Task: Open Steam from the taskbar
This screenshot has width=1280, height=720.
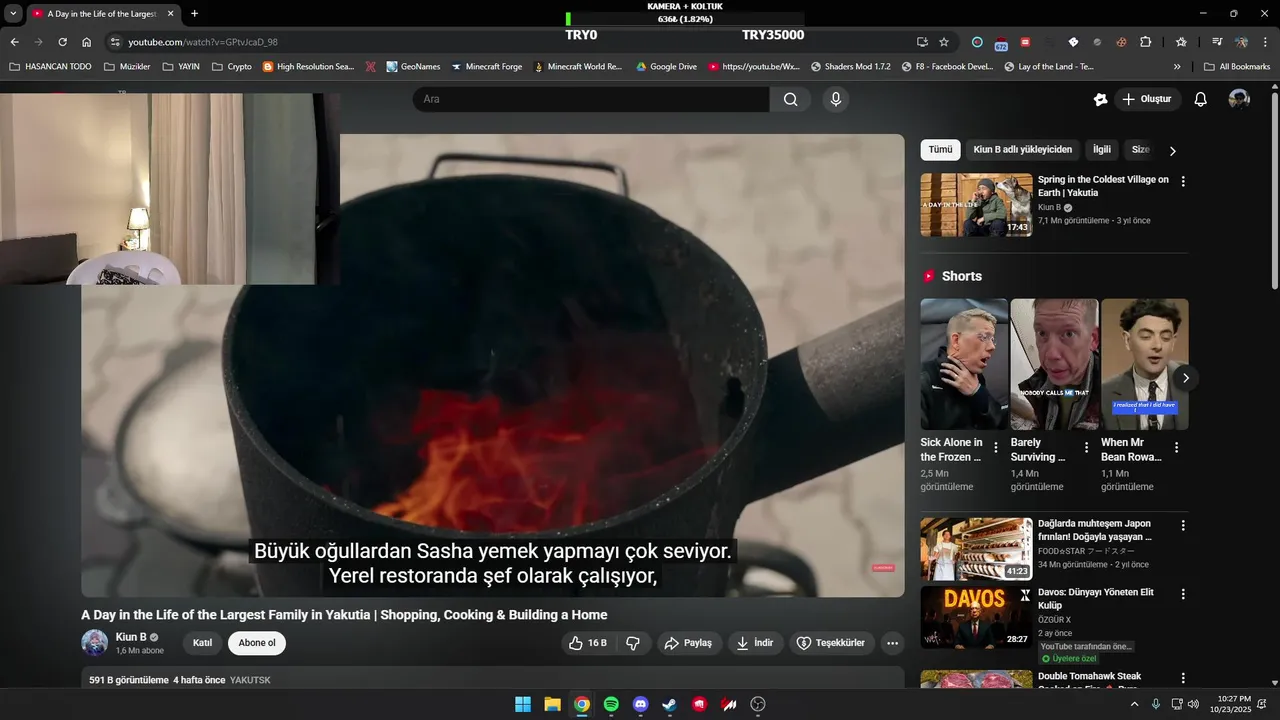Action: coord(670,704)
